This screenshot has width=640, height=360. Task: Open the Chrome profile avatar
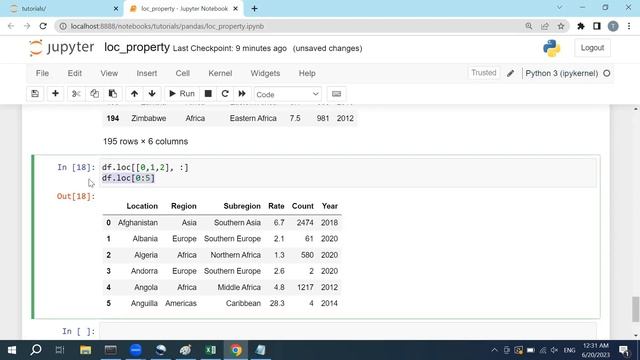click(x=613, y=26)
